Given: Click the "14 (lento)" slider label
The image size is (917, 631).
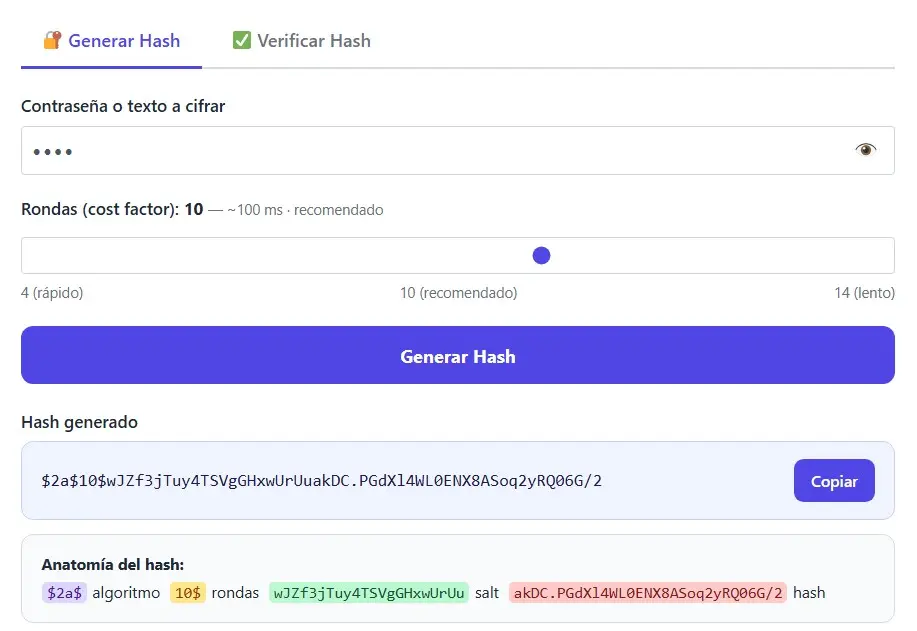Looking at the screenshot, I should 864,292.
